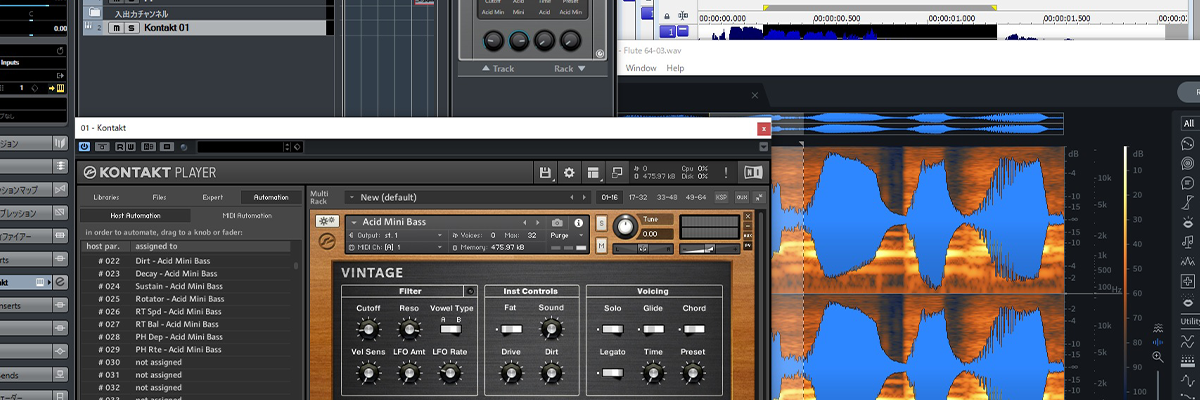Click the music note icon in right sidebar

pos(1188,242)
